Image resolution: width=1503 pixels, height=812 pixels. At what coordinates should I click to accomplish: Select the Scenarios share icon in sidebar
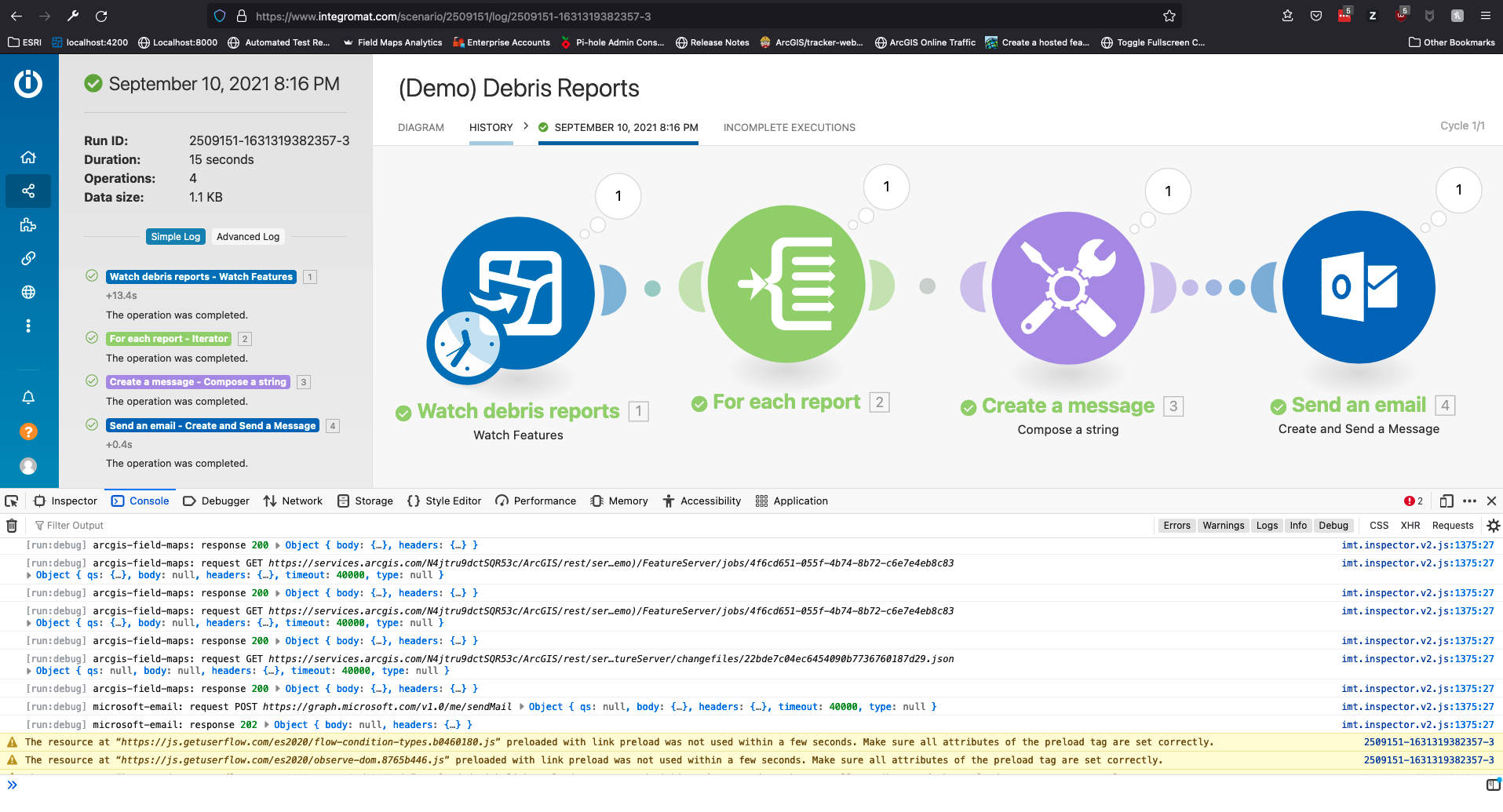(28, 191)
